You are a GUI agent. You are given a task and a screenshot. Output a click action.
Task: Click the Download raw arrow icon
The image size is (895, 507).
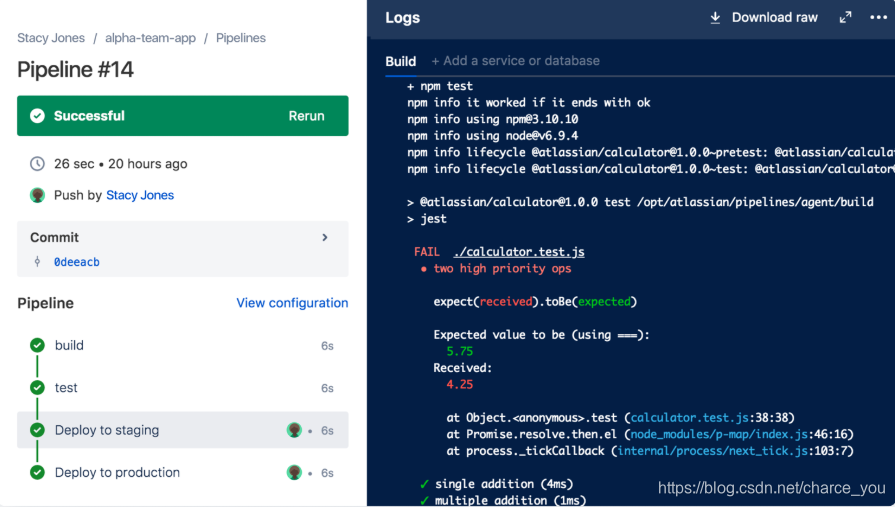pyautogui.click(x=715, y=18)
